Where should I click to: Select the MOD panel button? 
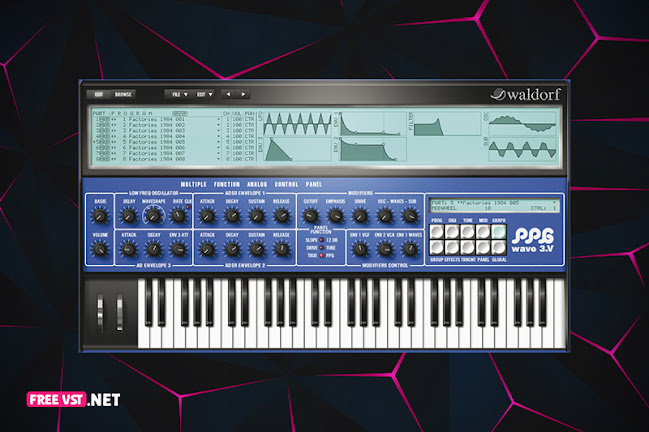coord(483,232)
